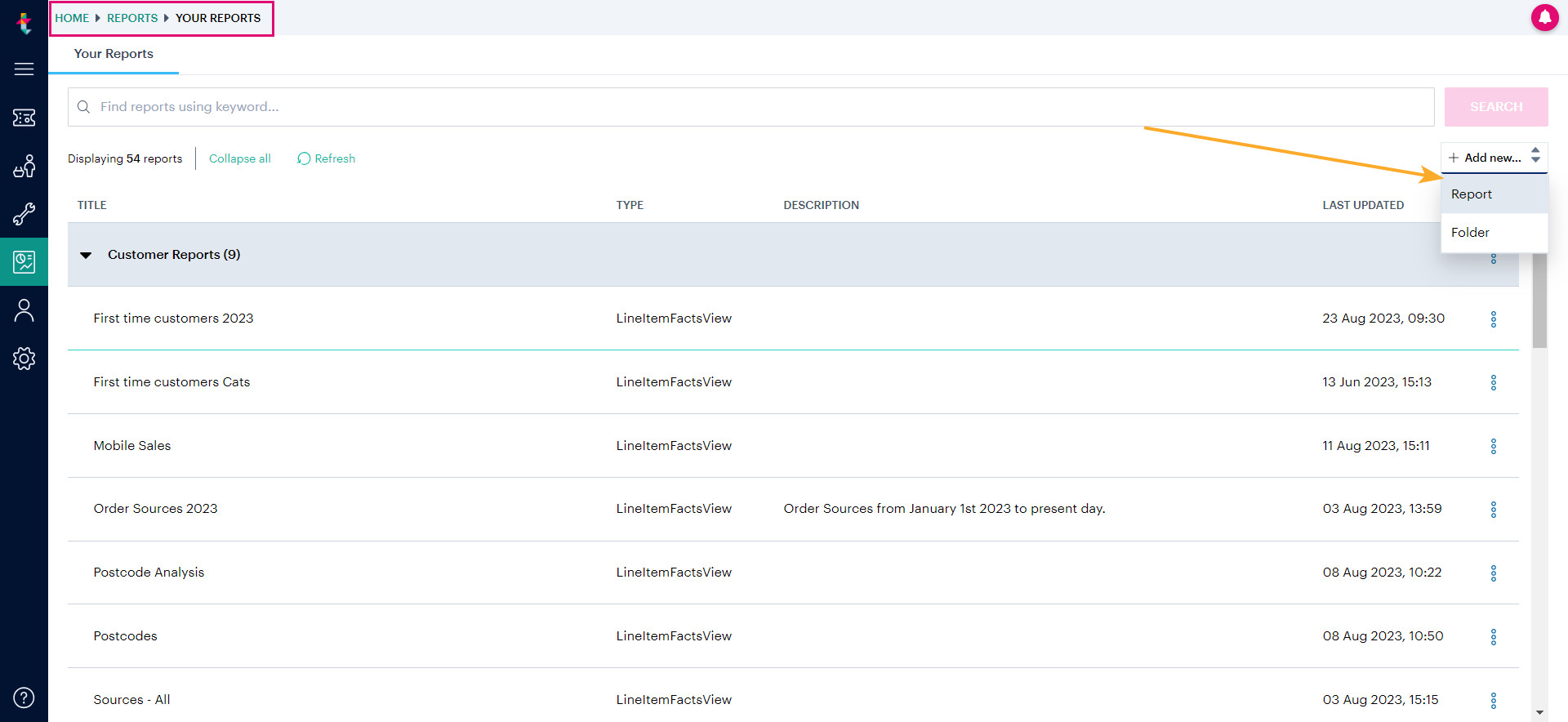Open options menu for Customer Reports folder

tap(1494, 259)
